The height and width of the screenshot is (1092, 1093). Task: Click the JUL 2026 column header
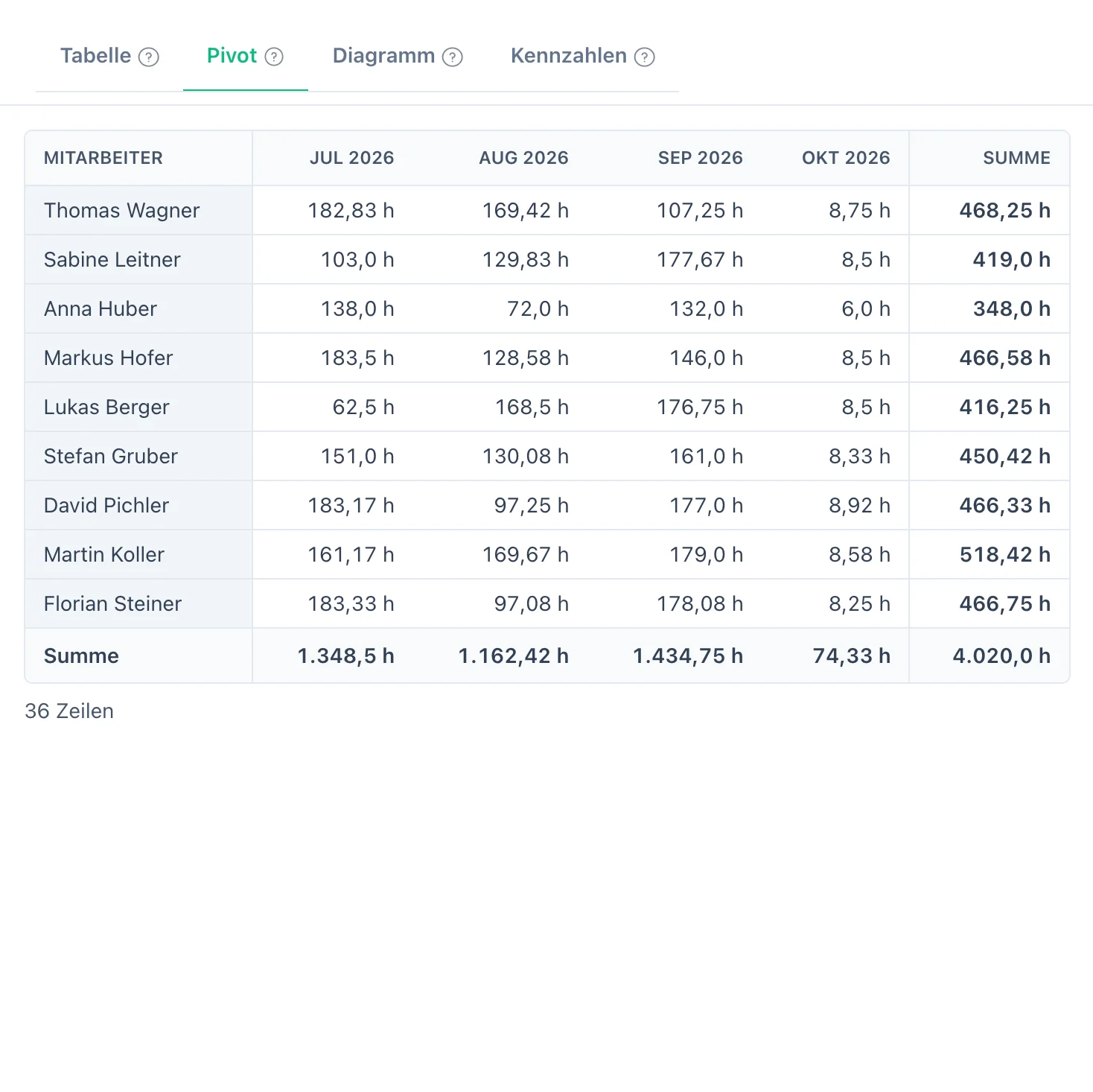click(x=352, y=158)
